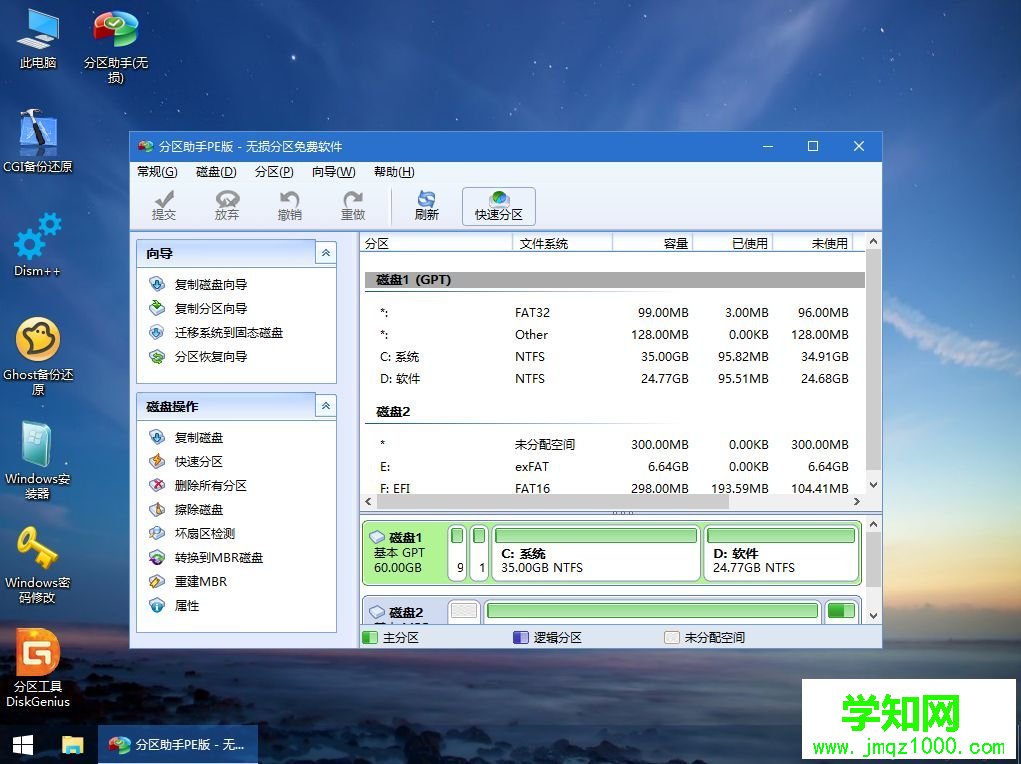1021x764 pixels.
Task: Click the 提交 (Commit) toolbar icon
Action: click(163, 206)
